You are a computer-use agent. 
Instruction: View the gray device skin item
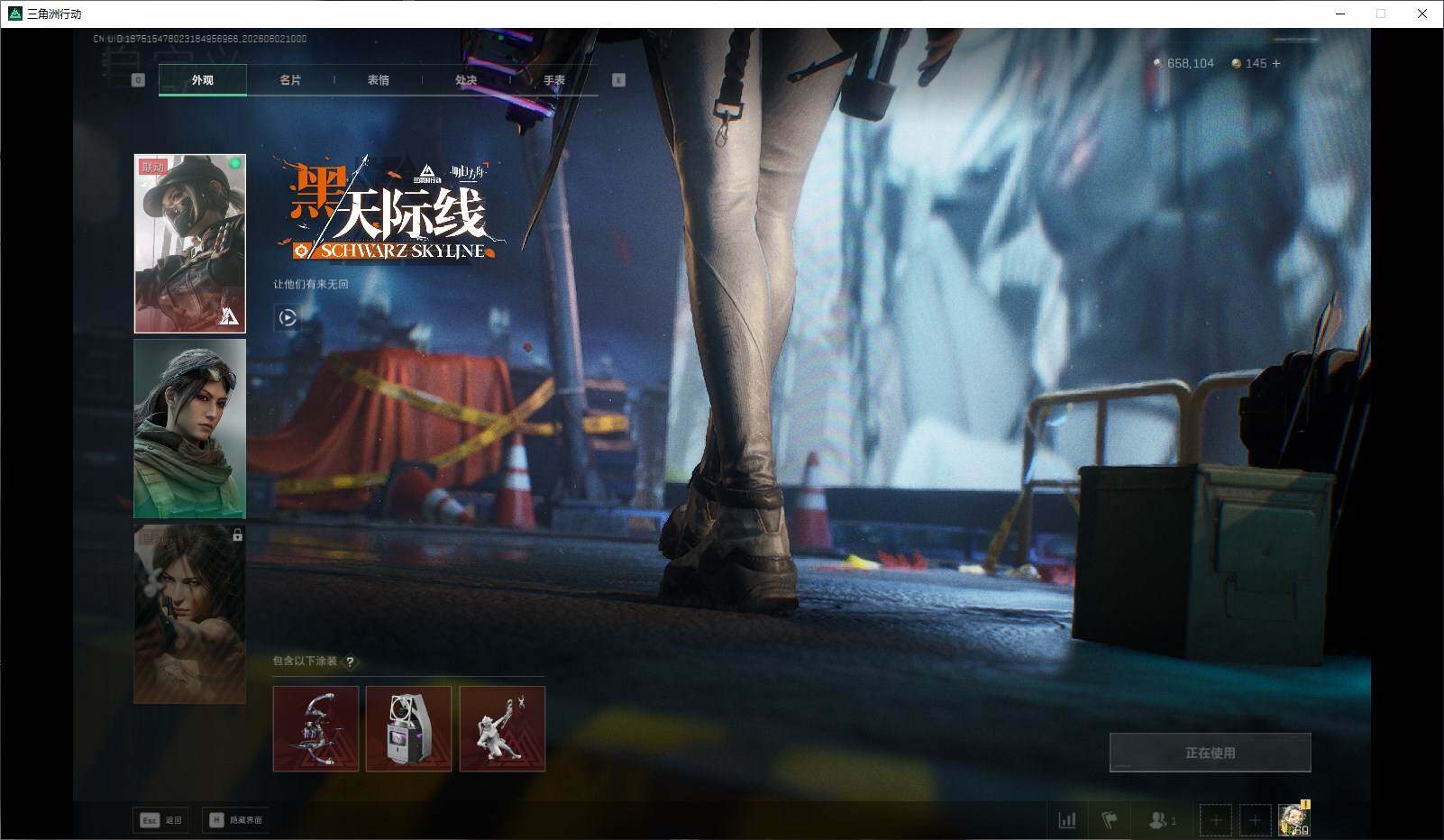click(x=408, y=728)
